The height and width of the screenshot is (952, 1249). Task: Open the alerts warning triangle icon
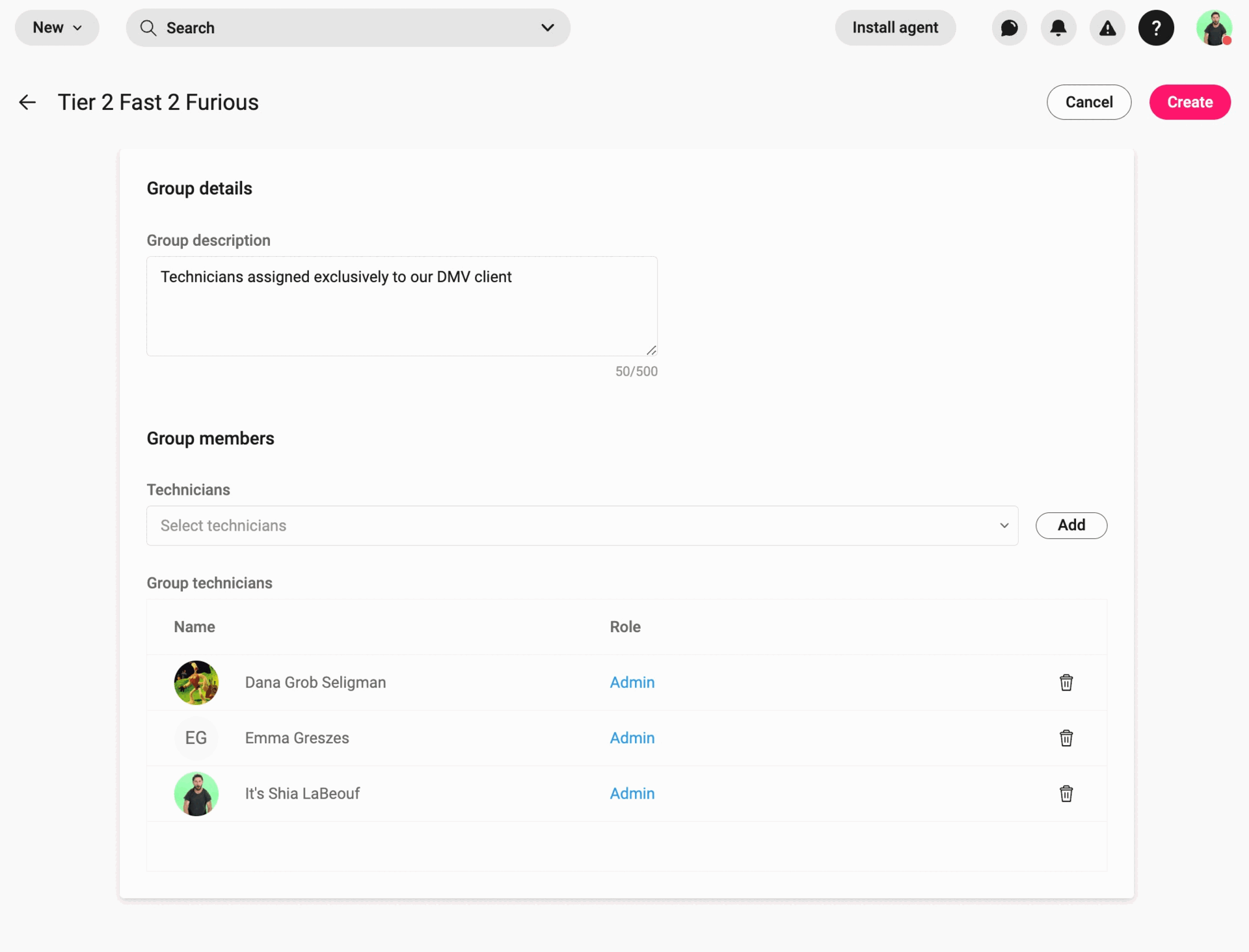(x=1107, y=28)
